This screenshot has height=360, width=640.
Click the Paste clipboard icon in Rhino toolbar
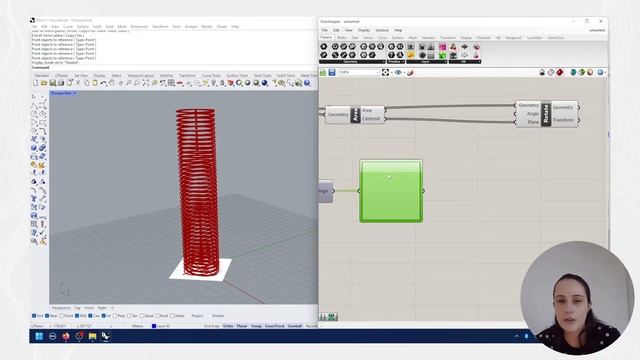pos(95,83)
